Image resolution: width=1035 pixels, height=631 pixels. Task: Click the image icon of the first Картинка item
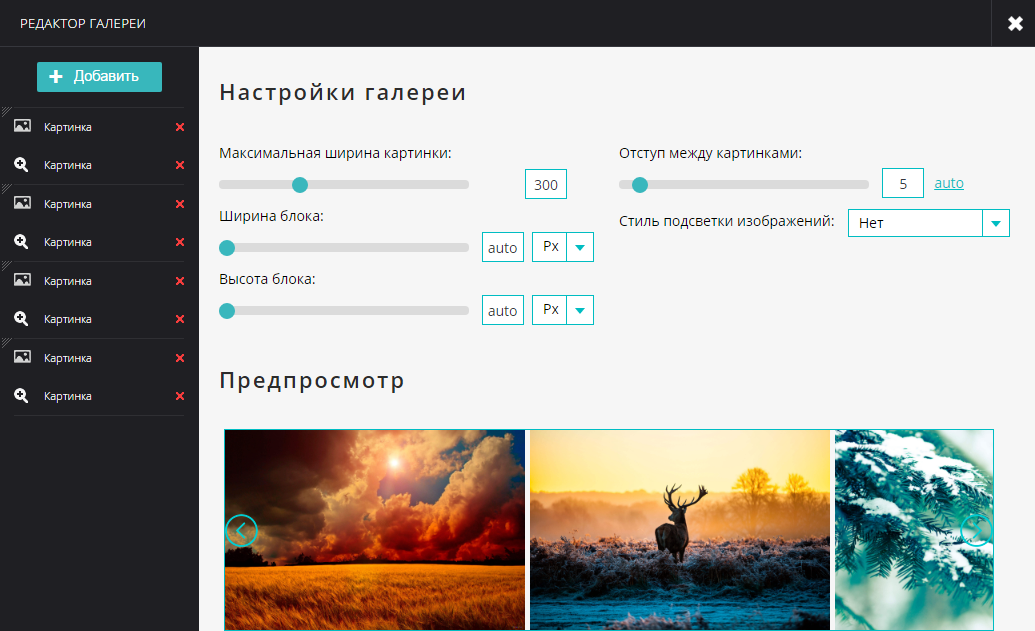pos(21,126)
